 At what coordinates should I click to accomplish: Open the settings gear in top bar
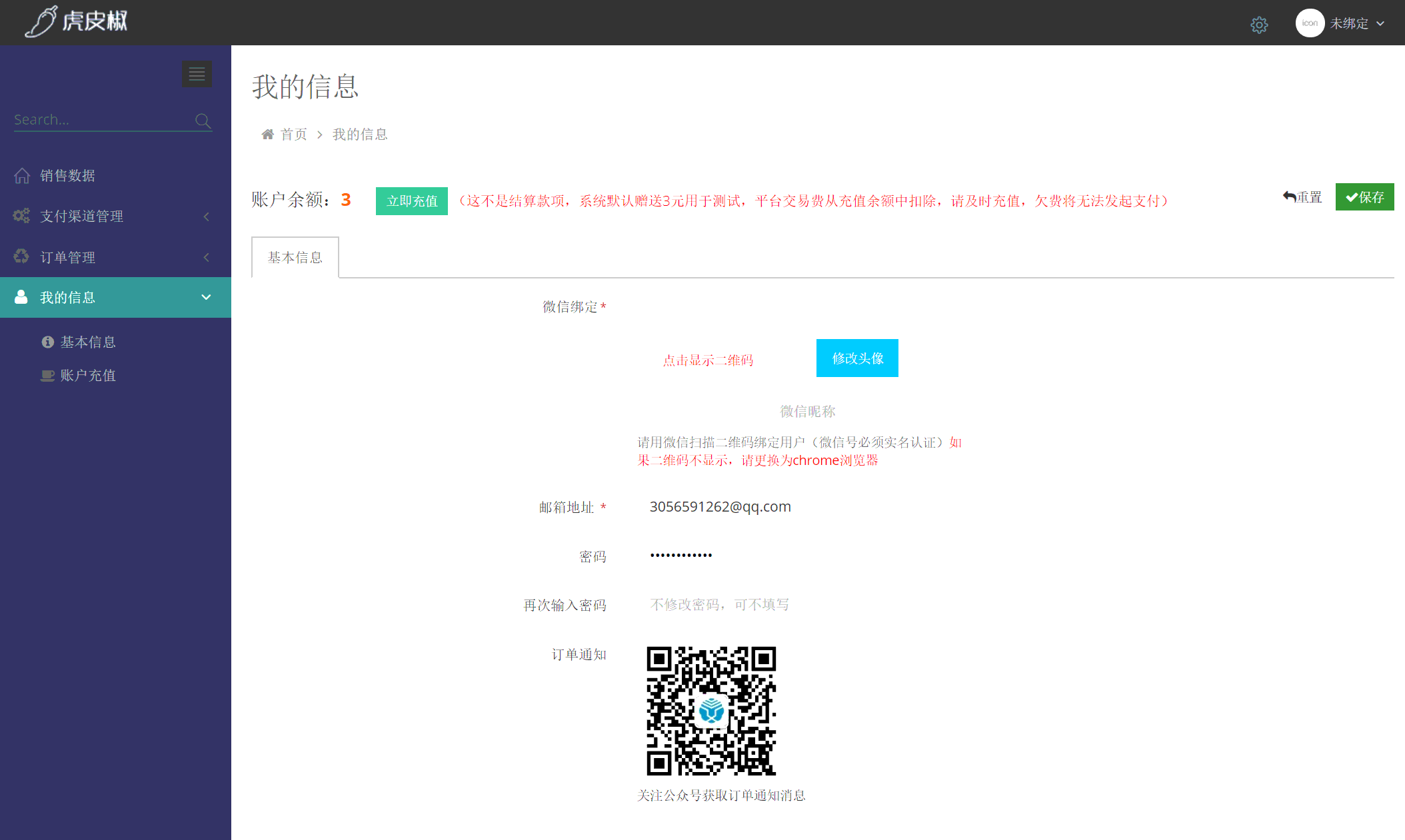coord(1260,24)
